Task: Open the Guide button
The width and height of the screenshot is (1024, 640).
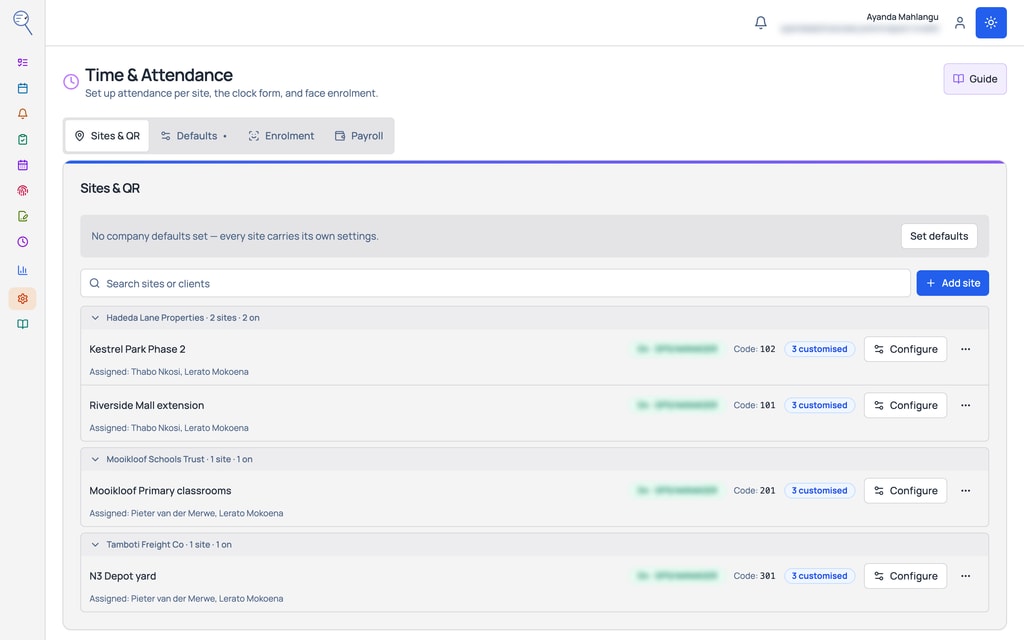Action: [974, 79]
